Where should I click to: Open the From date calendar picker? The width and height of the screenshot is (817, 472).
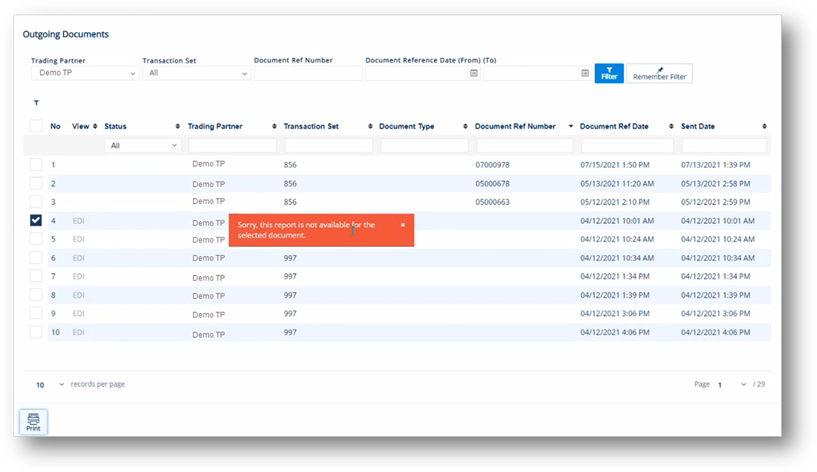(x=474, y=73)
